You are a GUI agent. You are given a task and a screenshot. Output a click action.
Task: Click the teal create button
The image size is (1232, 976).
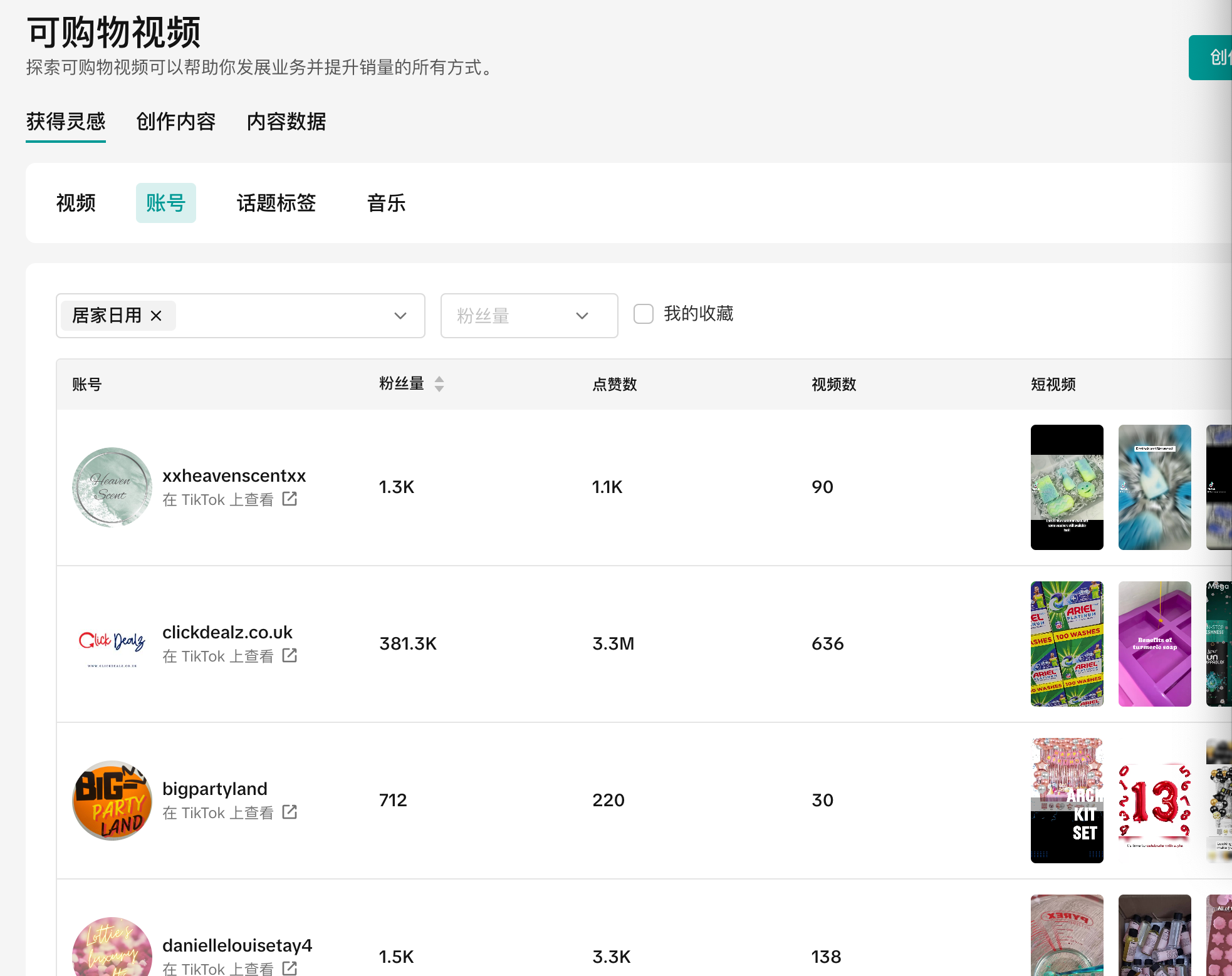click(x=1211, y=58)
